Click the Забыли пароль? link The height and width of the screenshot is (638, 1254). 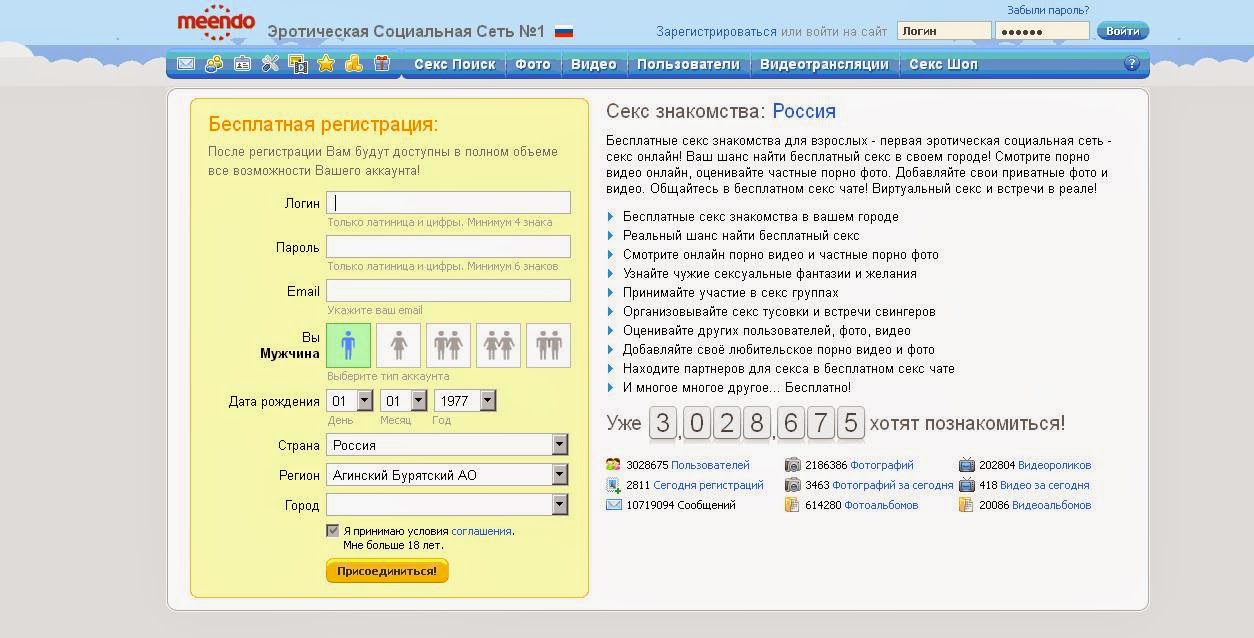[x=1048, y=10]
